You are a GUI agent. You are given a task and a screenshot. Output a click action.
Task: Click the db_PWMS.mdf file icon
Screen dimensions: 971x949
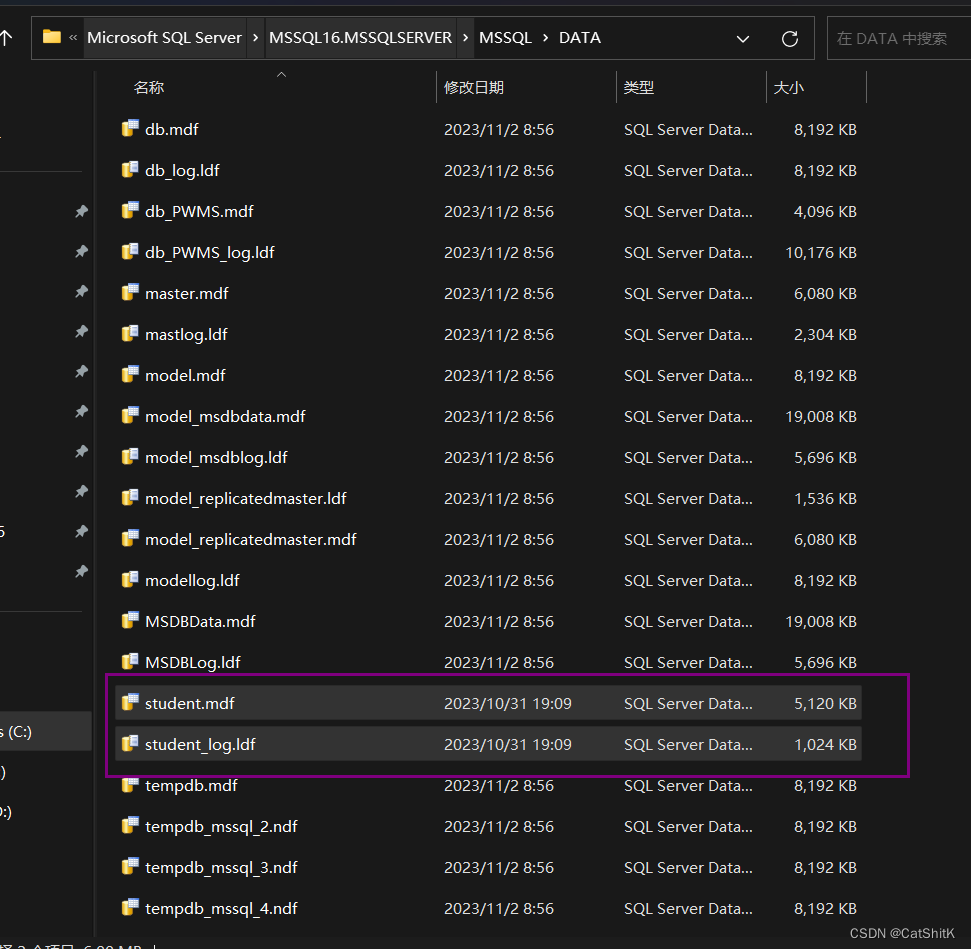coord(130,211)
